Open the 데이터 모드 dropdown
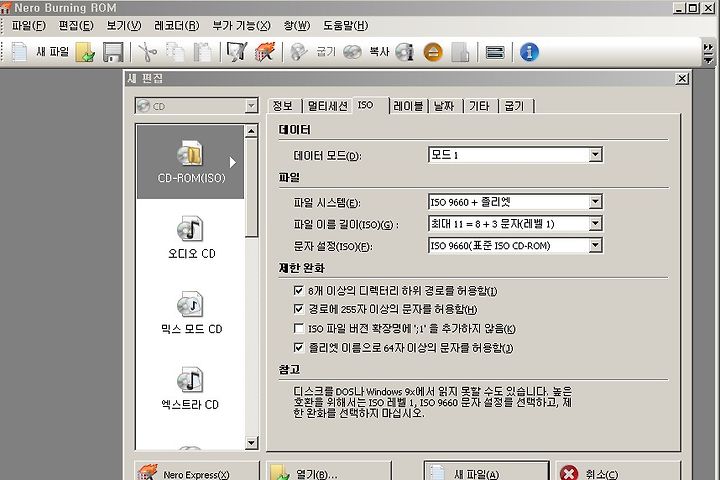 515,155
